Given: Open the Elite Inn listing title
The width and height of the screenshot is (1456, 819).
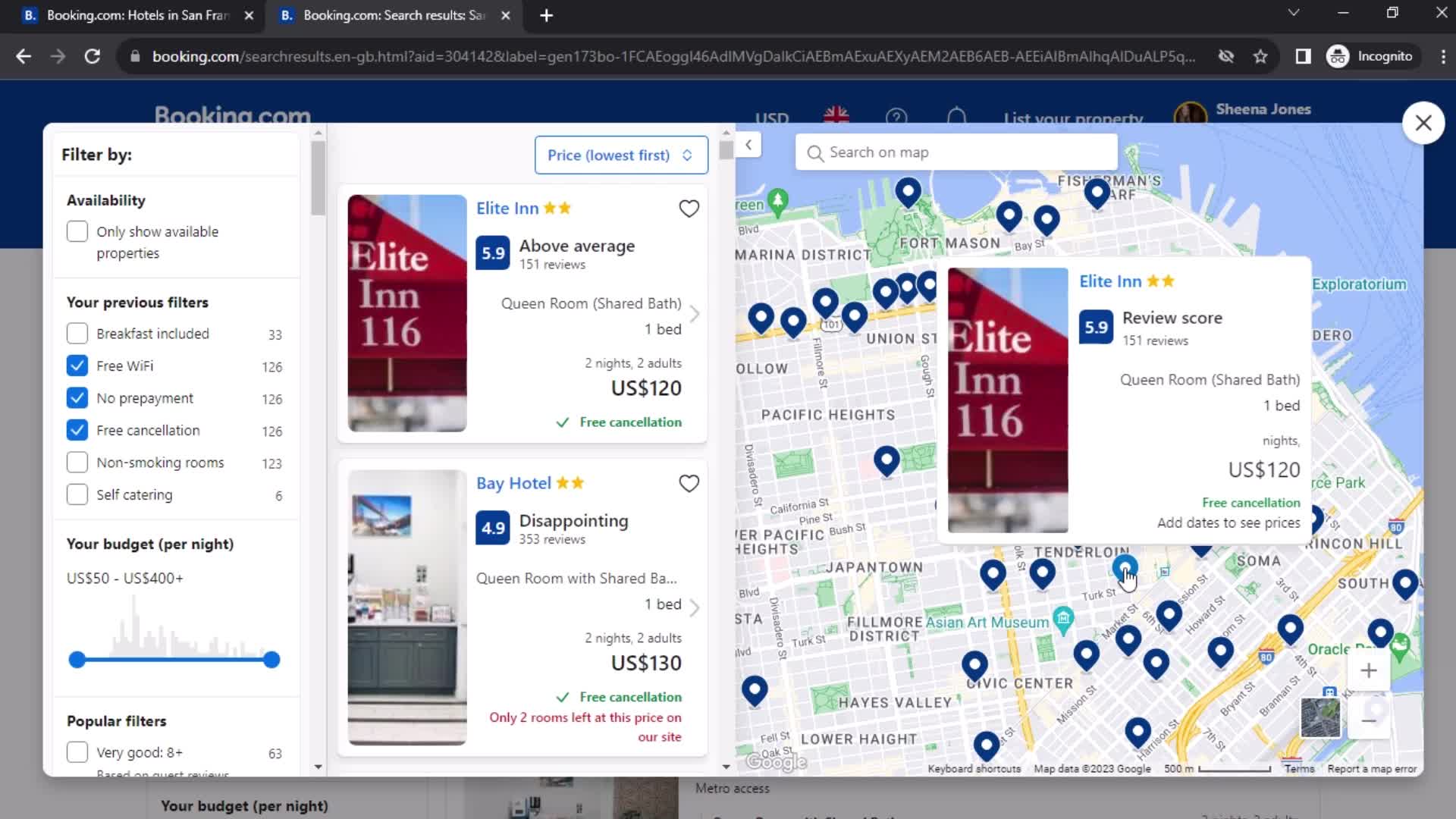Looking at the screenshot, I should (507, 209).
